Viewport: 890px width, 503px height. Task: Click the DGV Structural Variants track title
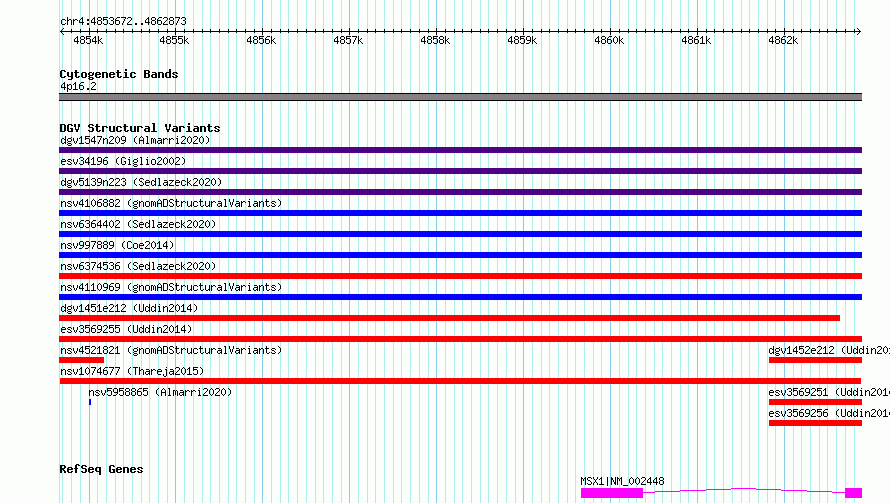point(140,128)
